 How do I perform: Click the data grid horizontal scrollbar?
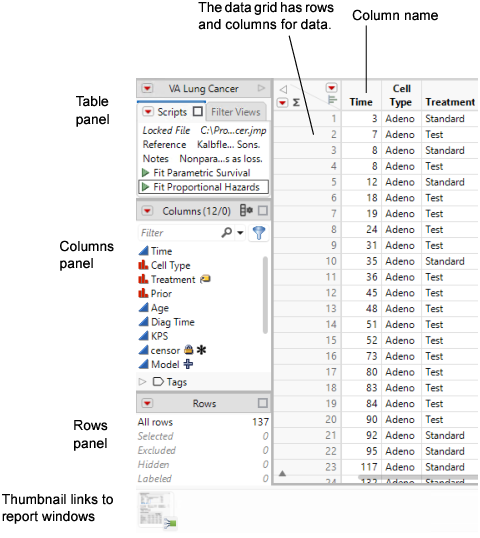418,477
